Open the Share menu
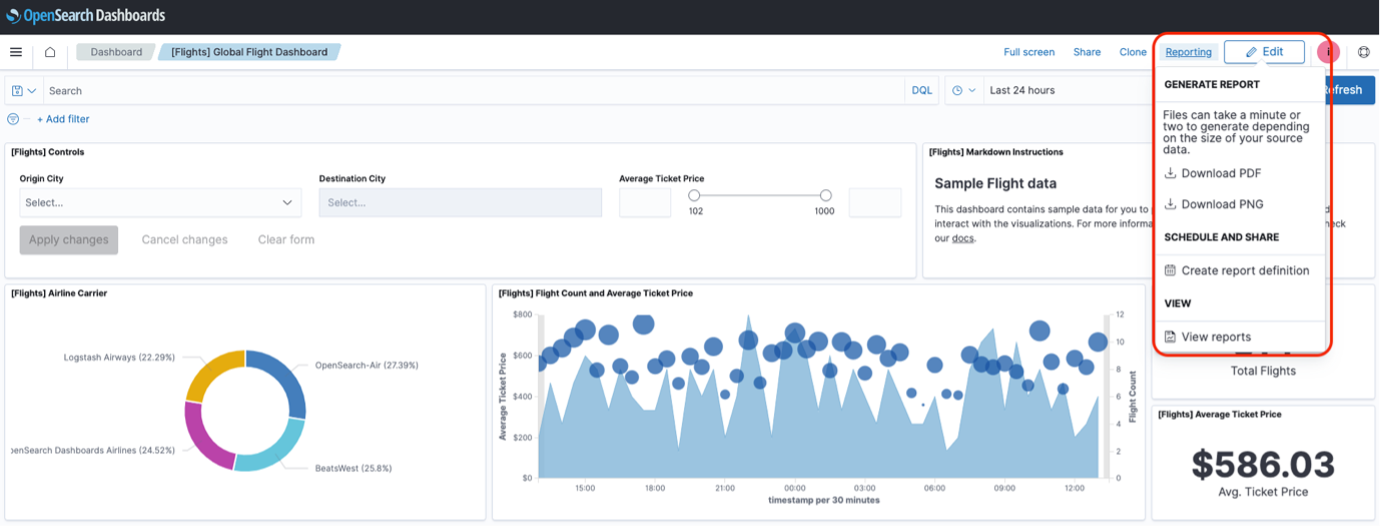Screen dimensions: 1384x528 click(1087, 52)
